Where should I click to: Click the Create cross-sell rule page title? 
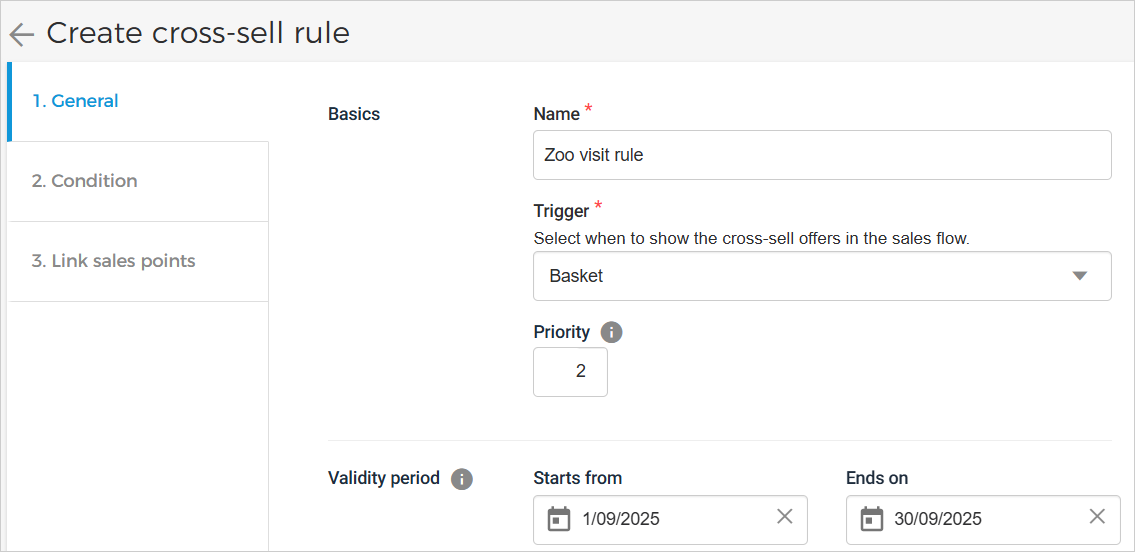(198, 33)
